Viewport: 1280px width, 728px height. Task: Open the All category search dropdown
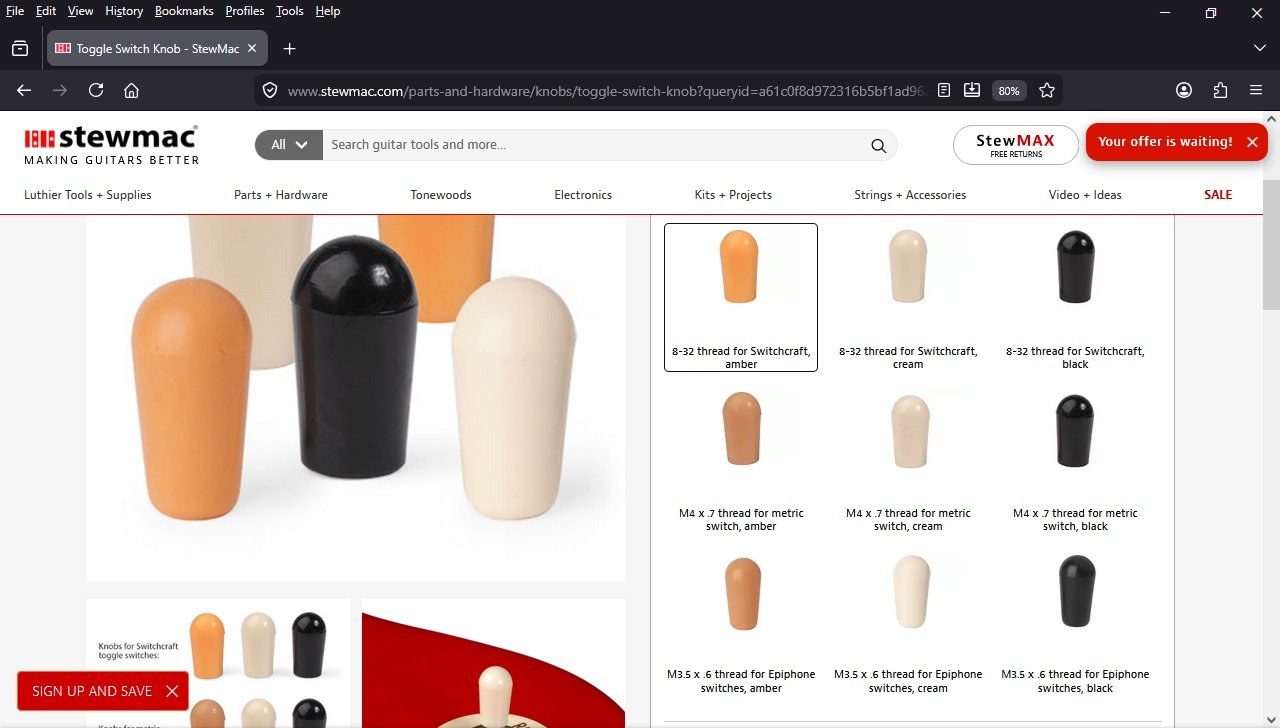click(x=289, y=145)
